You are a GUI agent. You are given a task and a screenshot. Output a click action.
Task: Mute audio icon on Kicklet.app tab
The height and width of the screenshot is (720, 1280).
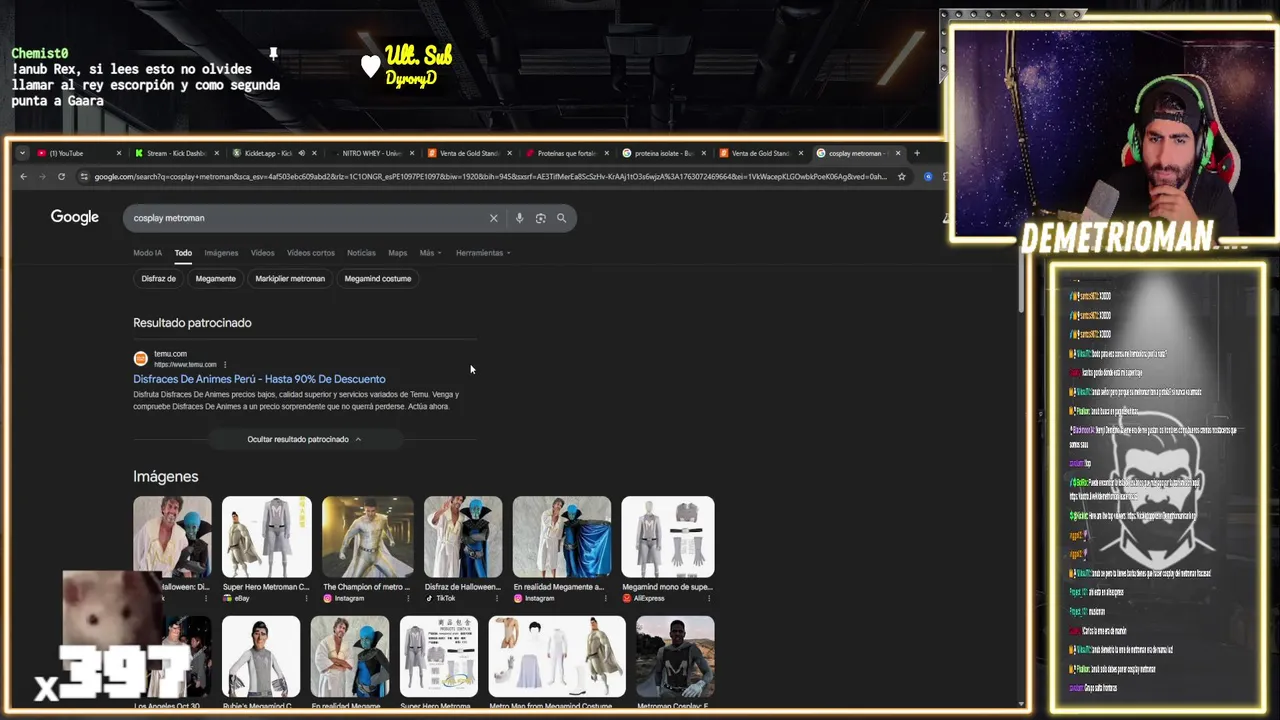point(301,153)
